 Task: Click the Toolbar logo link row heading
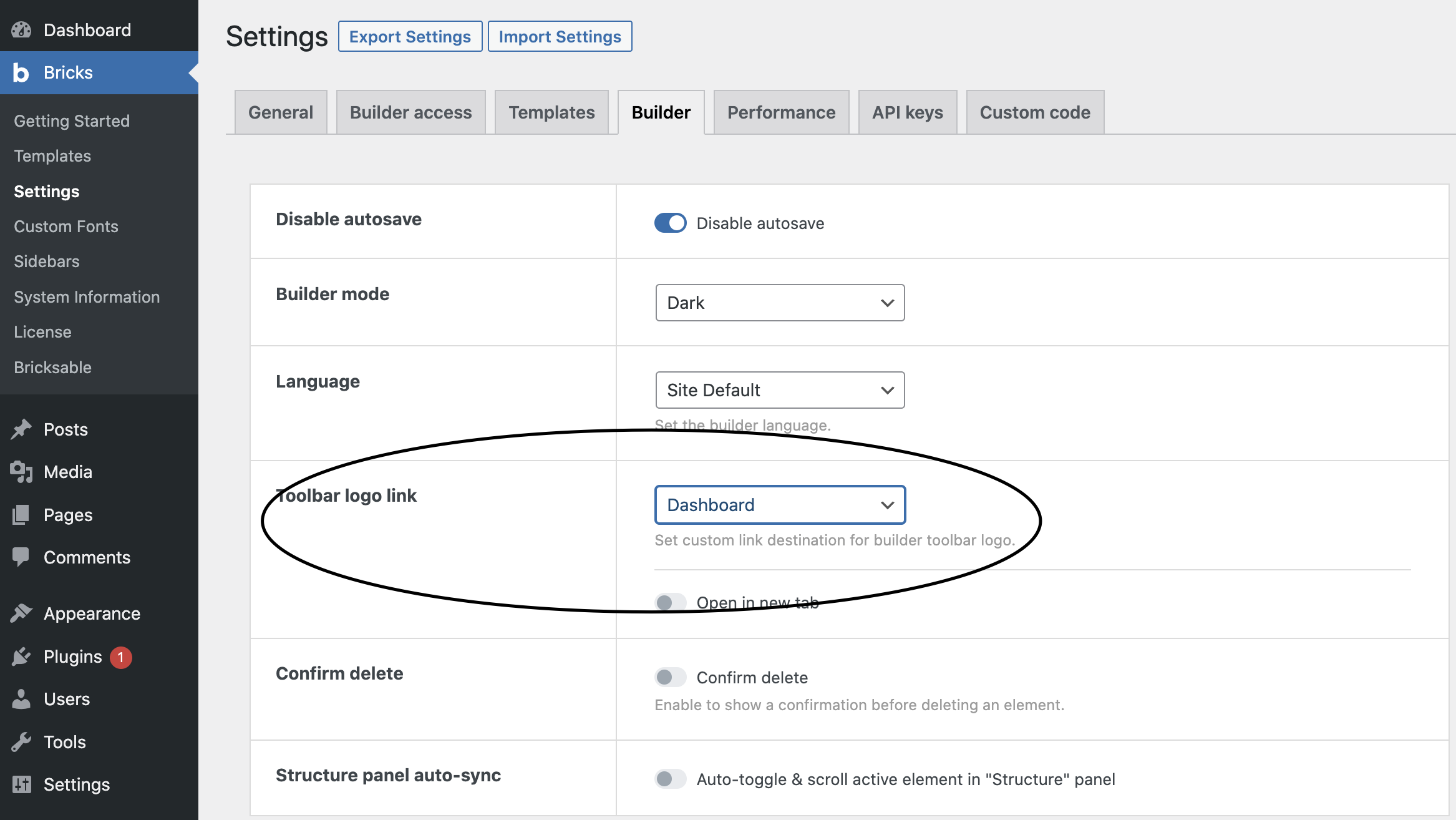[x=347, y=495]
